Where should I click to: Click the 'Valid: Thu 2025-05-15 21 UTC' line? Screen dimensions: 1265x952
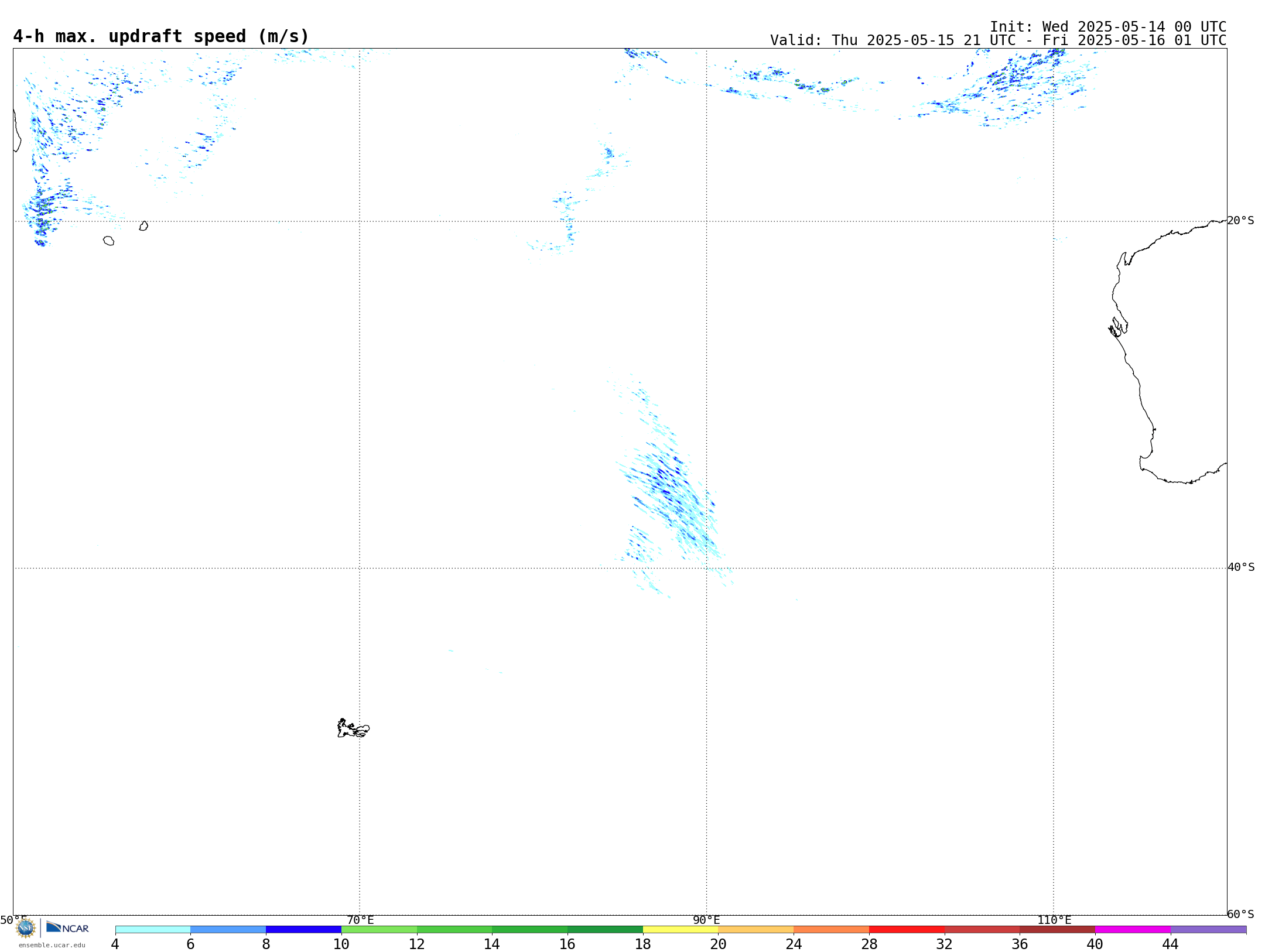(x=998, y=40)
